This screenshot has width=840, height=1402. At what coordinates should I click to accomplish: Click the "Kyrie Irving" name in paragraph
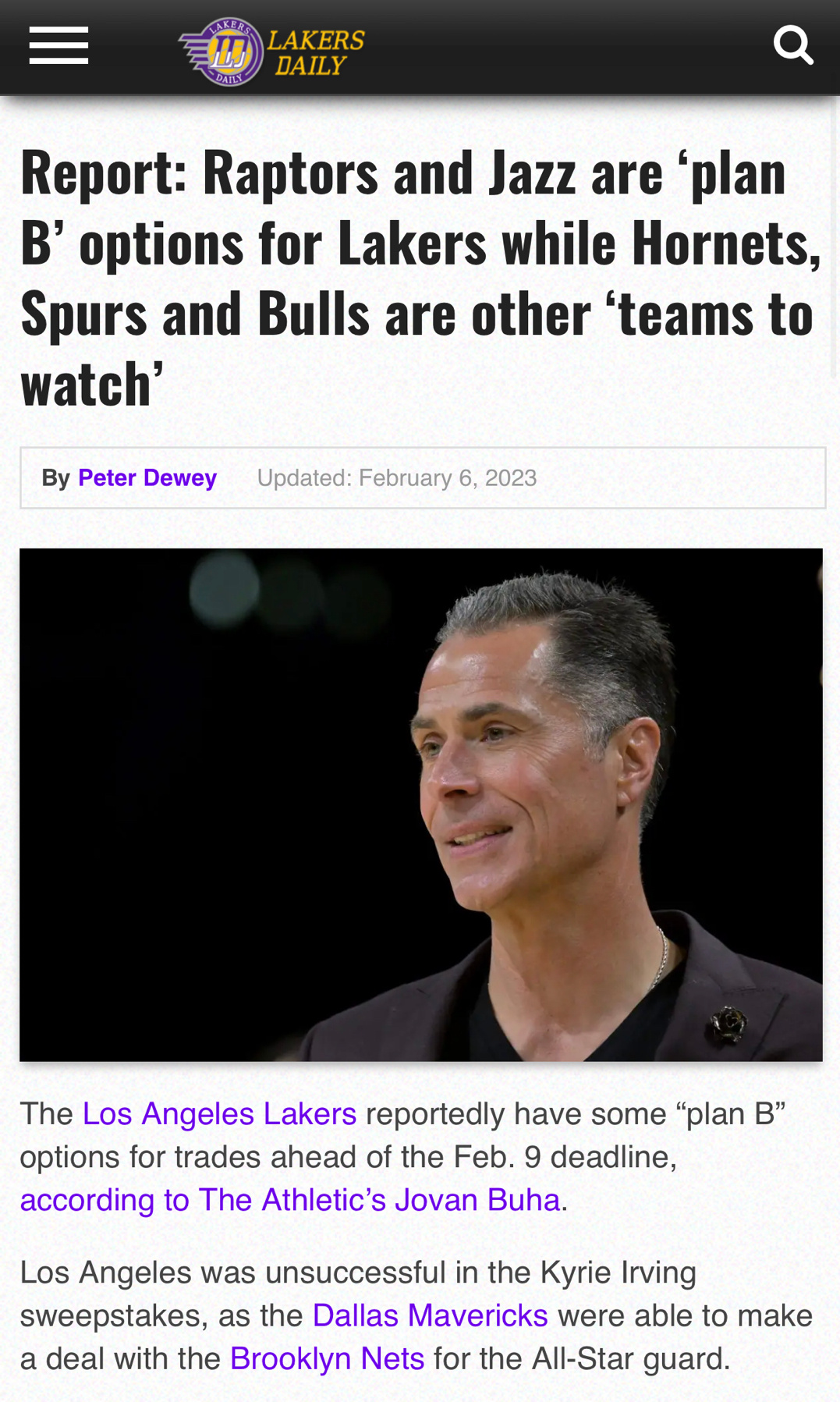tap(618, 1272)
